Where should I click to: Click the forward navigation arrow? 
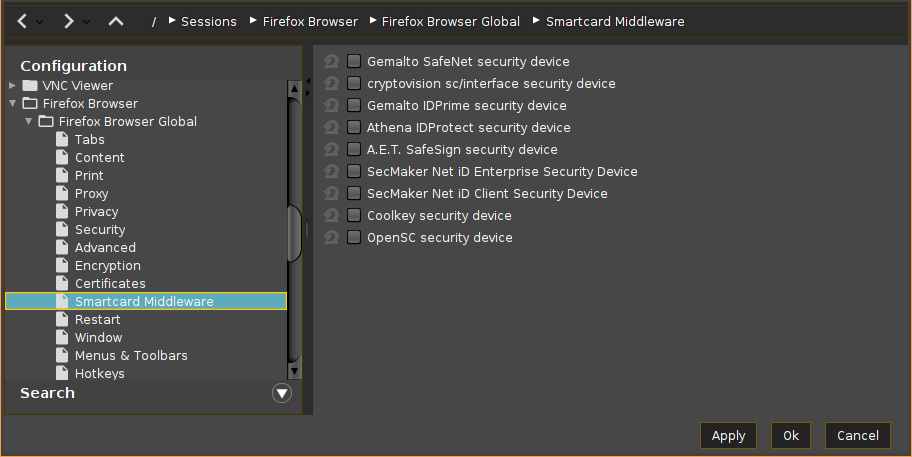tap(68, 21)
